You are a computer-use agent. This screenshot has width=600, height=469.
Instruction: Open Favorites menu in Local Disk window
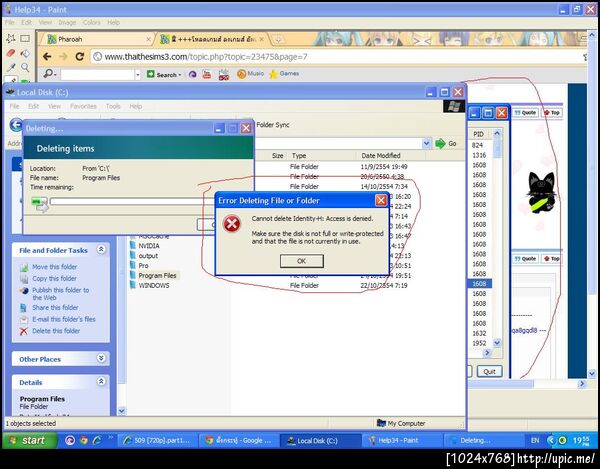tap(83, 106)
